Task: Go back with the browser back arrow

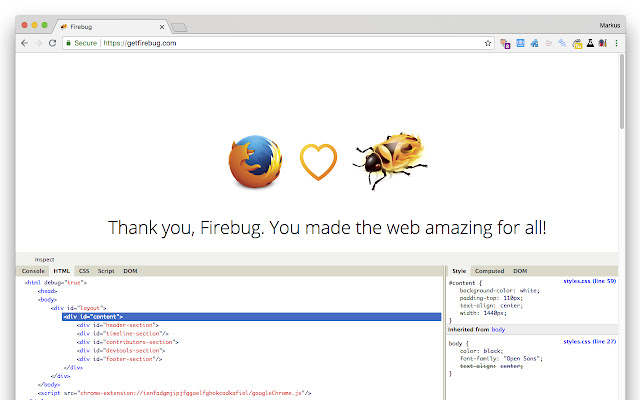Action: tap(24, 43)
